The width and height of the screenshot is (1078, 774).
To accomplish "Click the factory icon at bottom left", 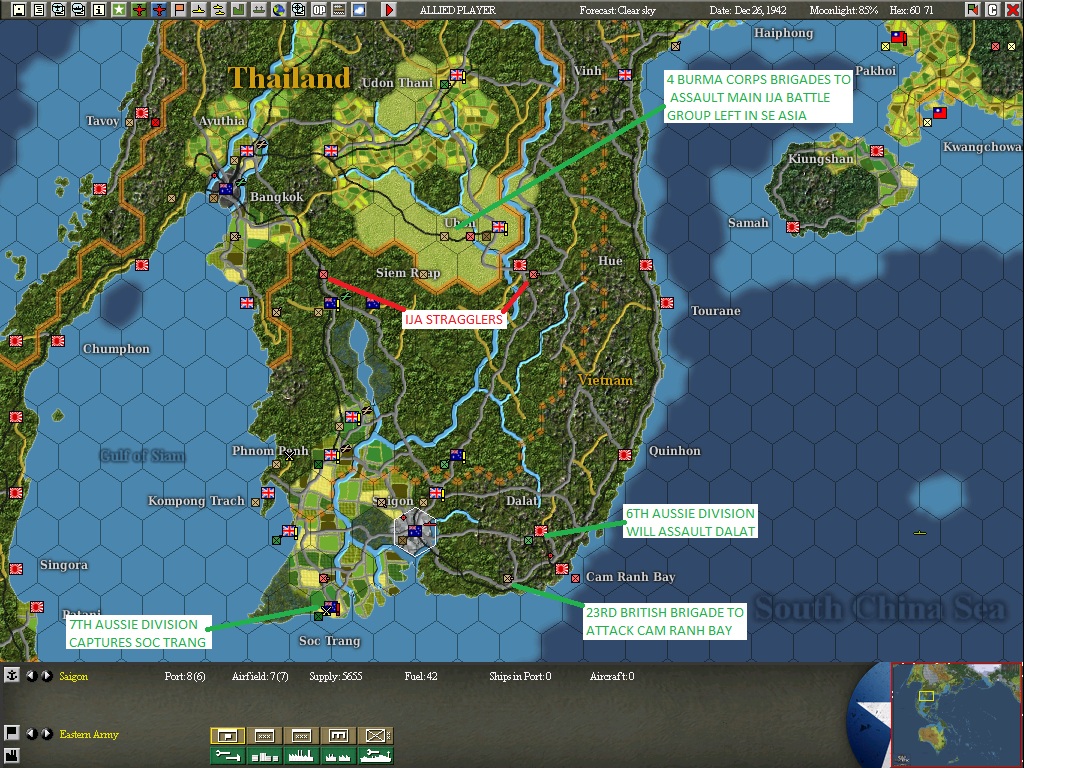I will [12, 755].
